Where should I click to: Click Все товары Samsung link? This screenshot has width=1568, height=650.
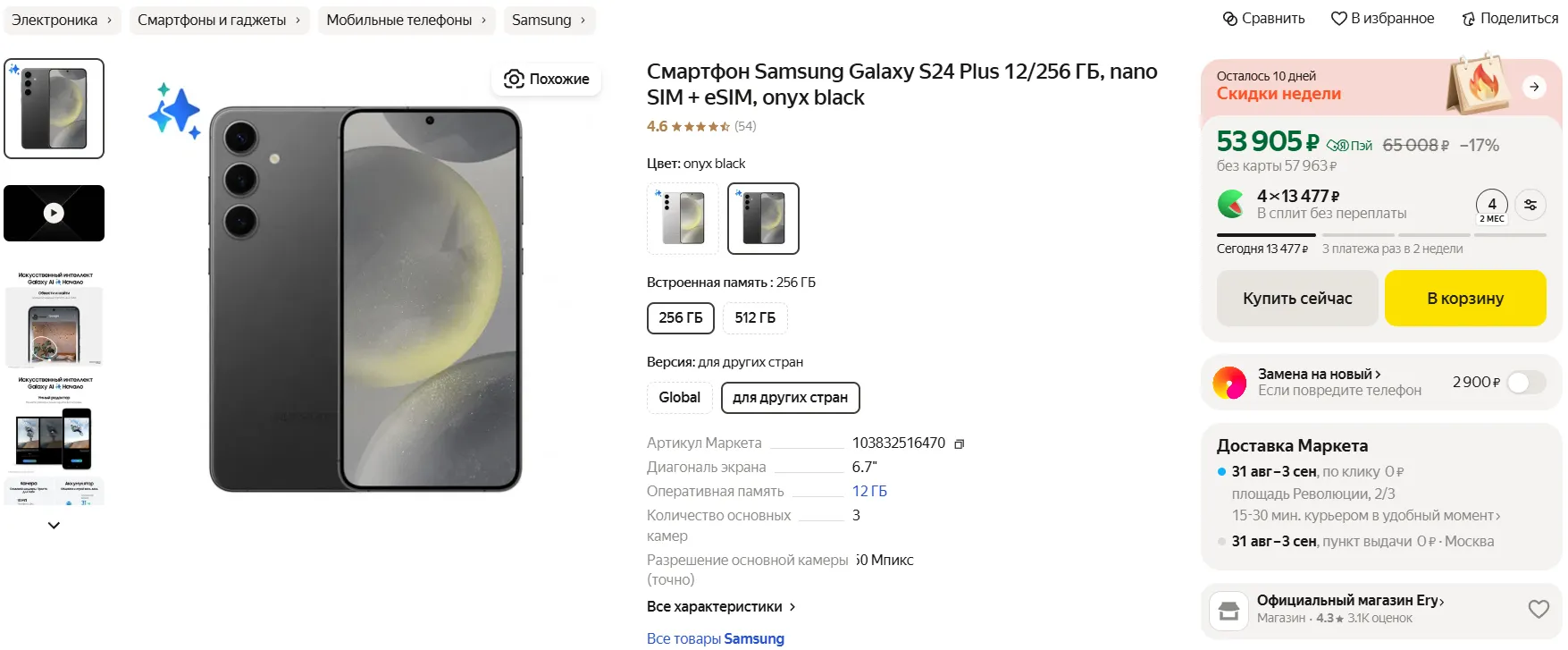715,638
